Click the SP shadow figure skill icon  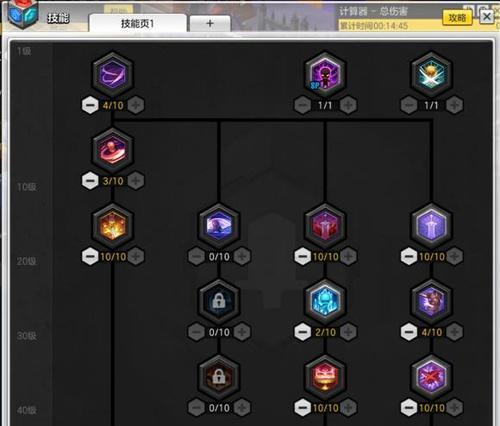pos(325,74)
